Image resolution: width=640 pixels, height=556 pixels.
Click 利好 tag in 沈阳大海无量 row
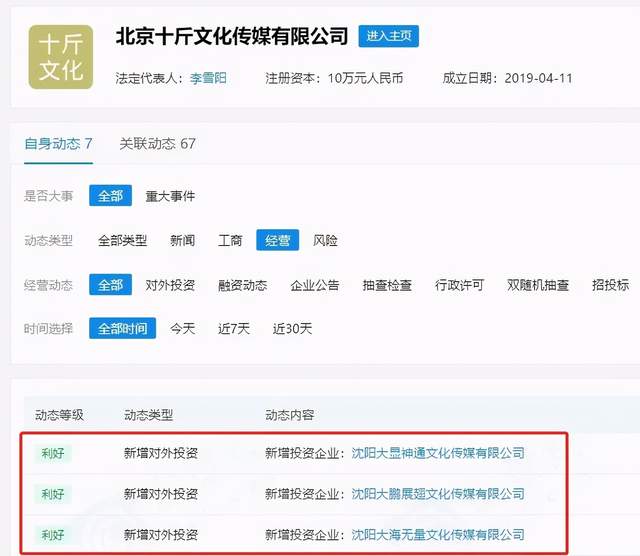(53, 535)
